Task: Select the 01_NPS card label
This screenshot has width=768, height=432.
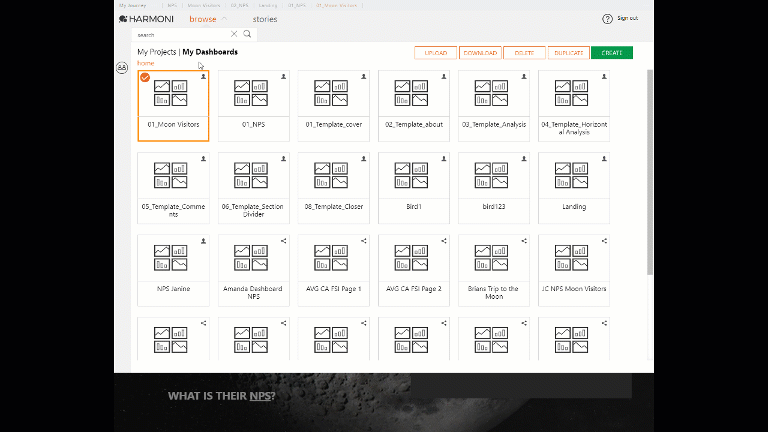Action: click(254, 124)
